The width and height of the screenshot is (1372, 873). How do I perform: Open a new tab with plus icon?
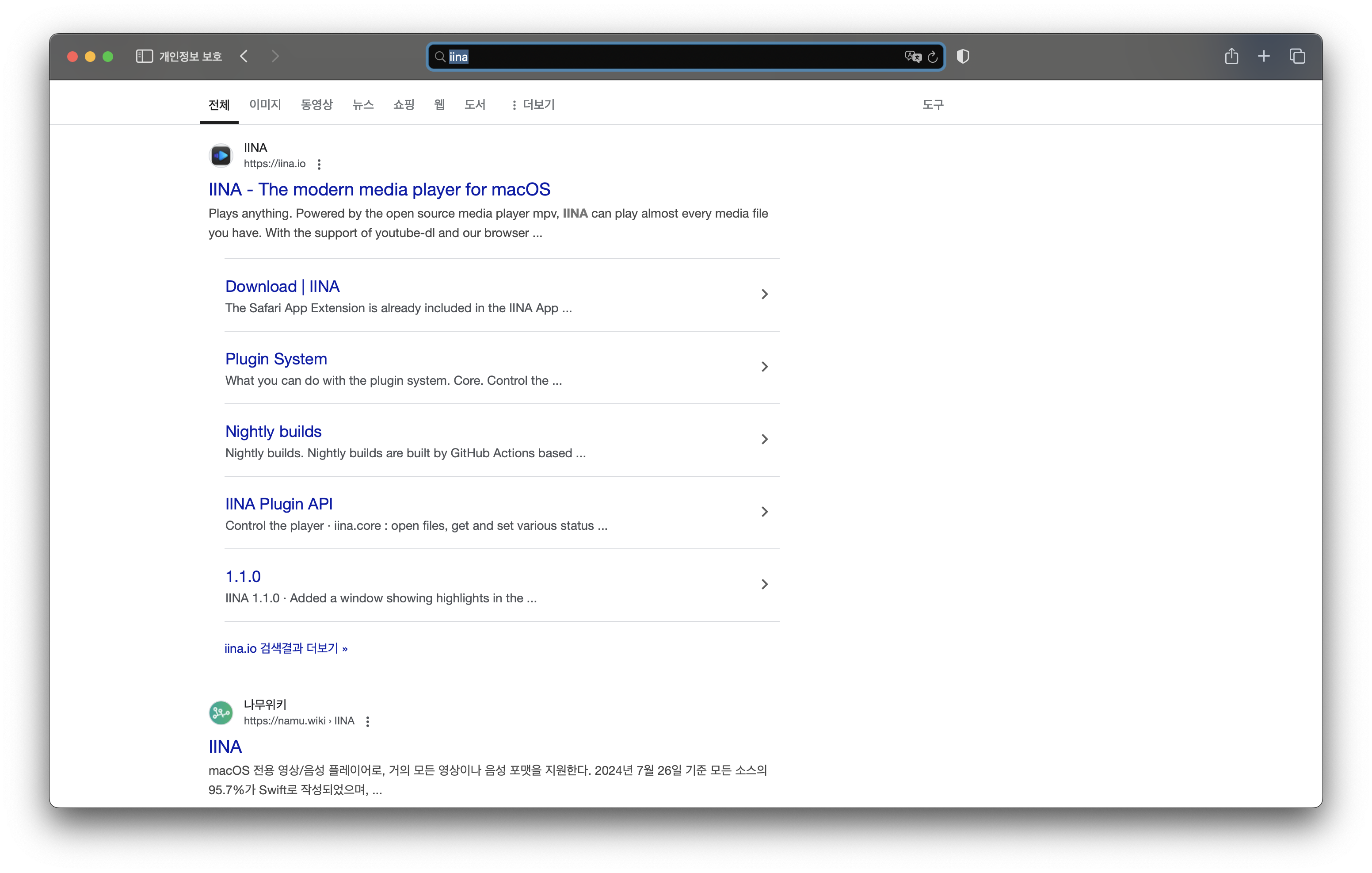point(1264,56)
